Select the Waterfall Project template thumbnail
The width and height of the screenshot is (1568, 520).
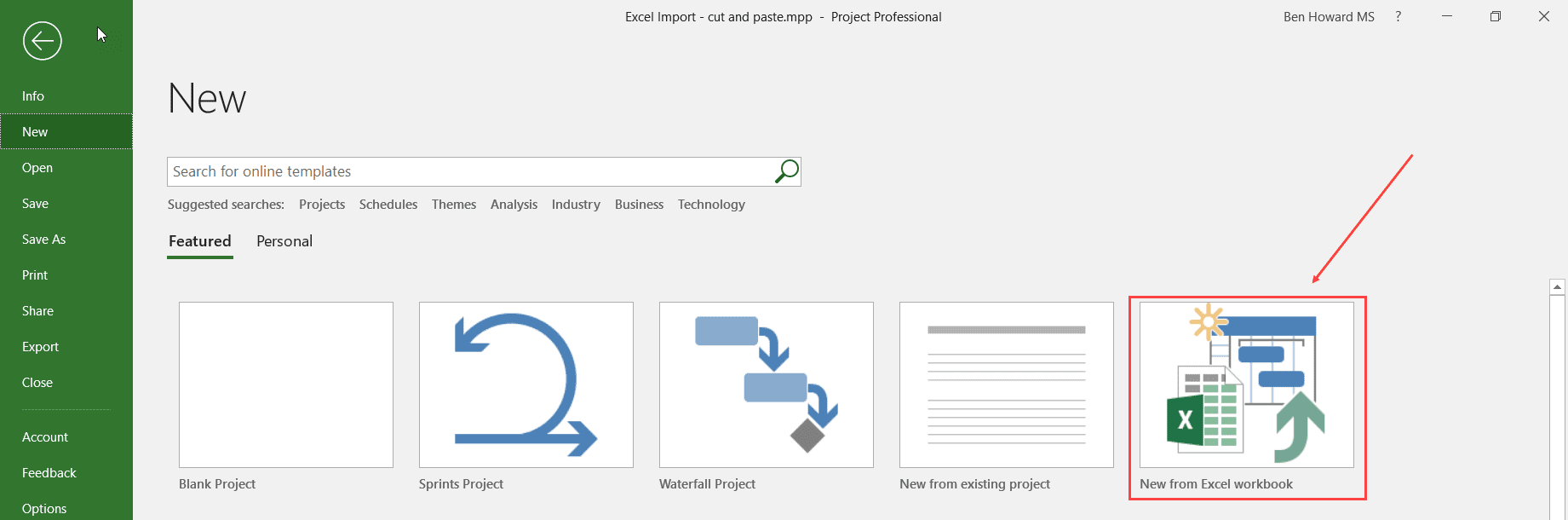[x=767, y=384]
